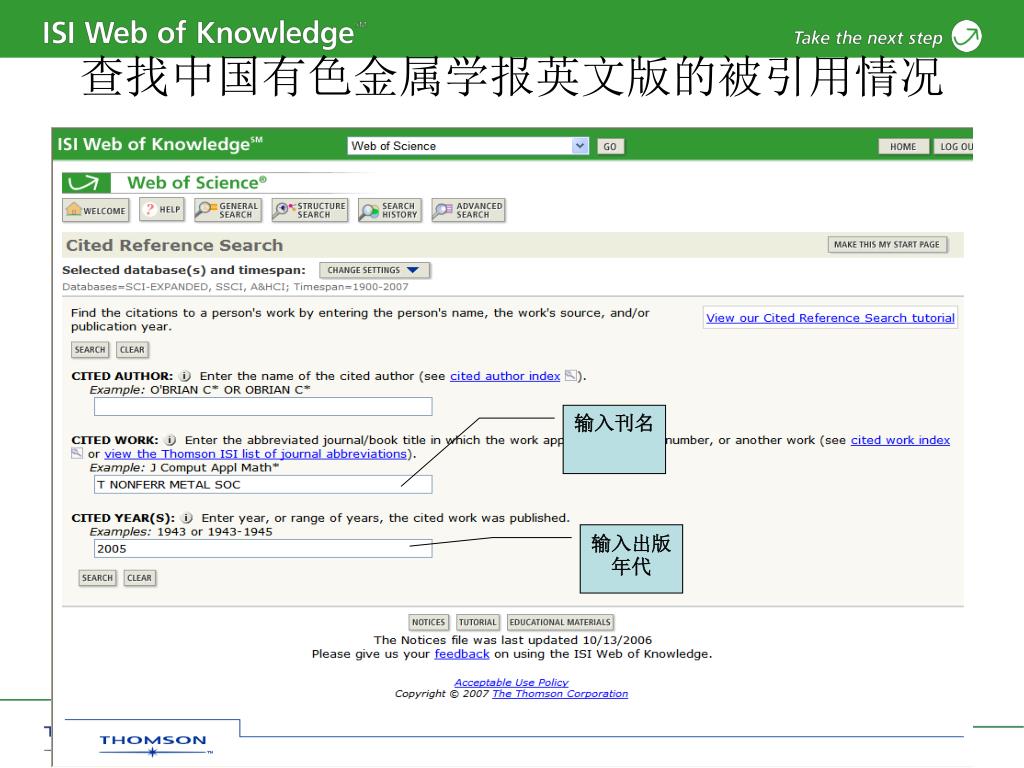The height and width of the screenshot is (768, 1024).
Task: Open ADVANCED SEARCH
Action: (468, 210)
